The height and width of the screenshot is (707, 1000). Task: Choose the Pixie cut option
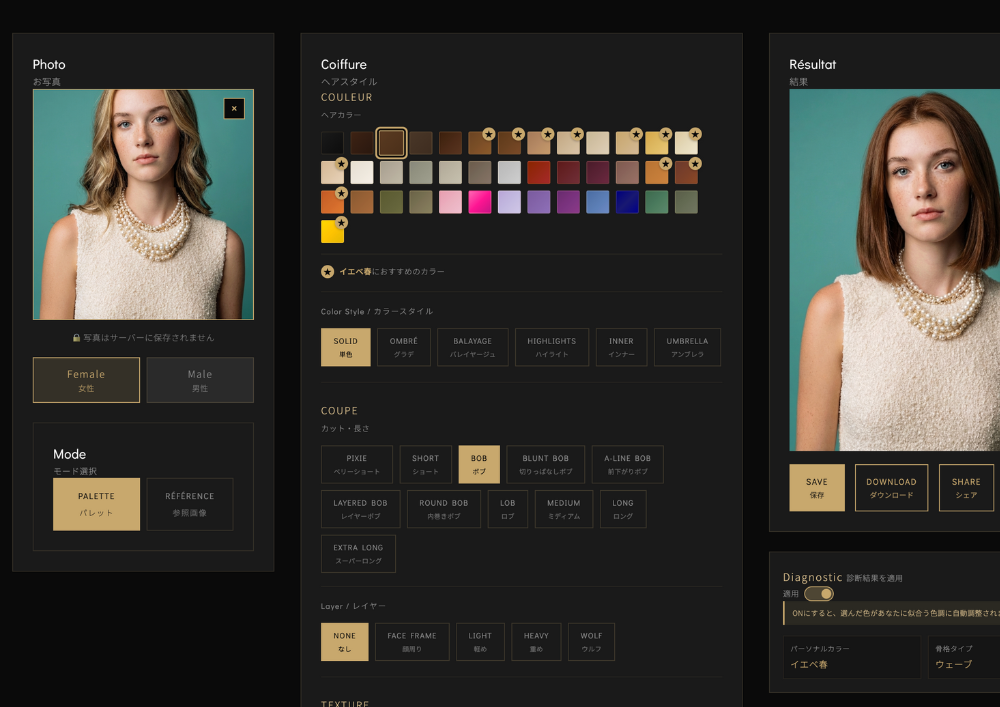[357, 464]
